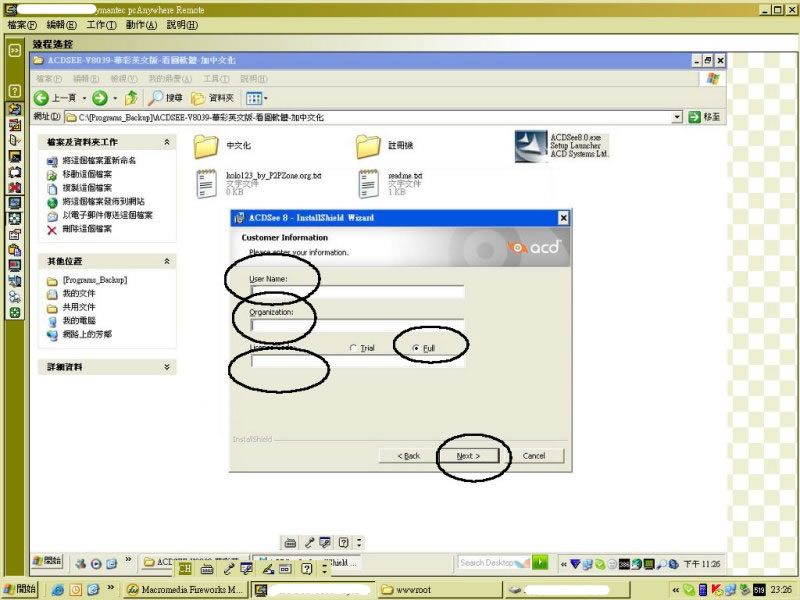Viewport: 800px width, 600px height.
Task: Open the 中文化 folder
Action: 222,146
